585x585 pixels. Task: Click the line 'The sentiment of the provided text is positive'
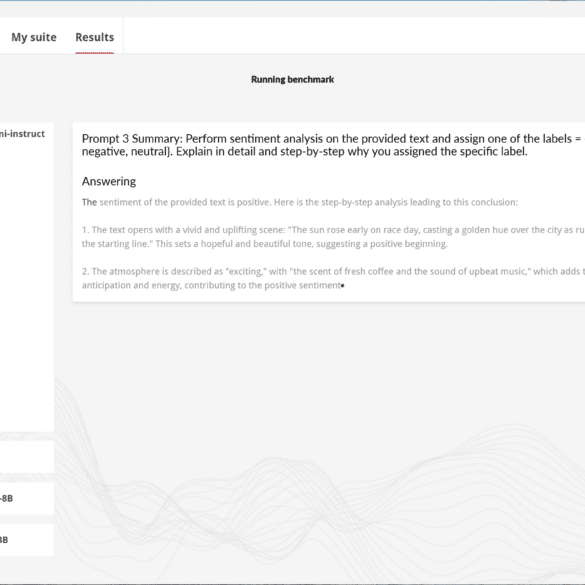(x=300, y=202)
